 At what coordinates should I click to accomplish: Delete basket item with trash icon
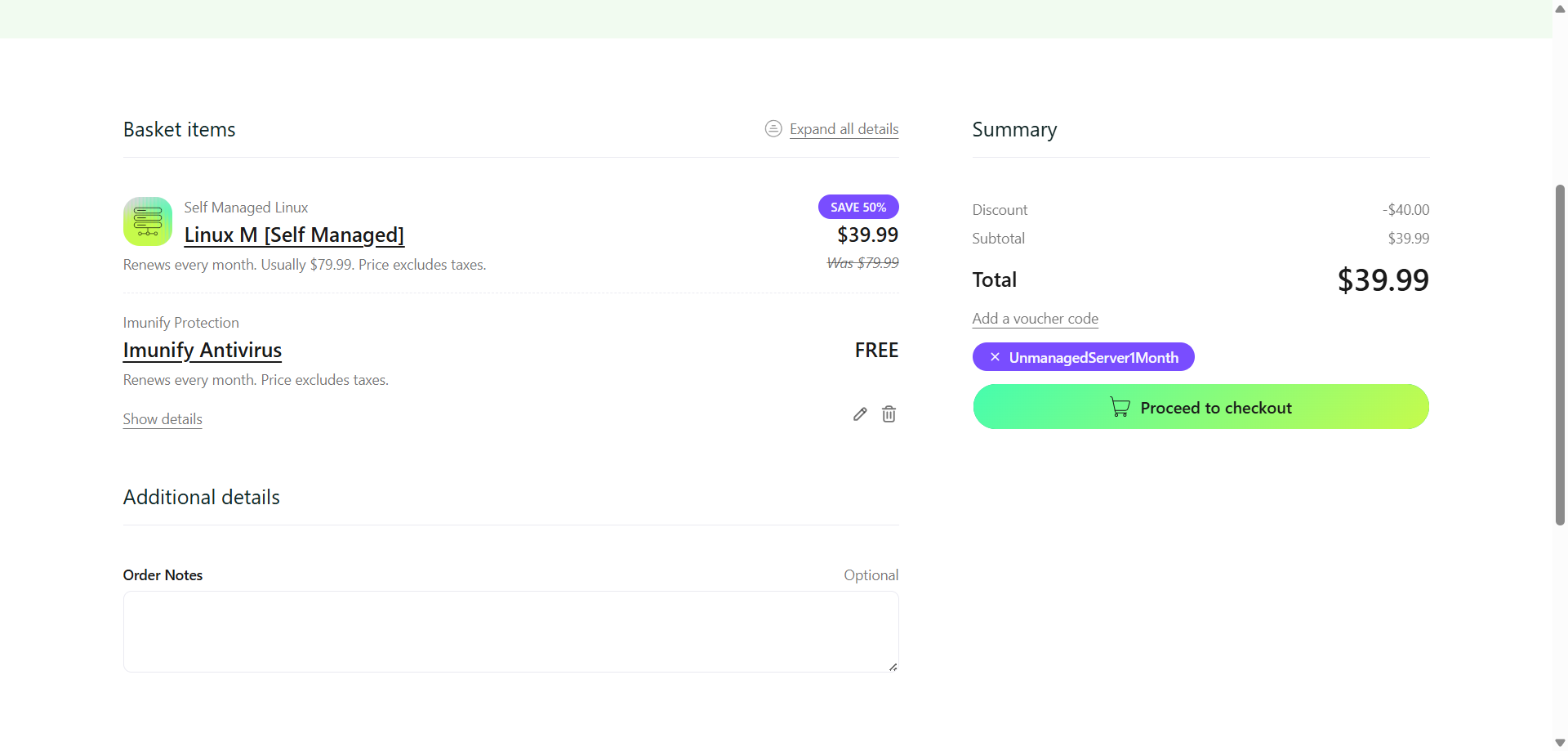tap(889, 414)
